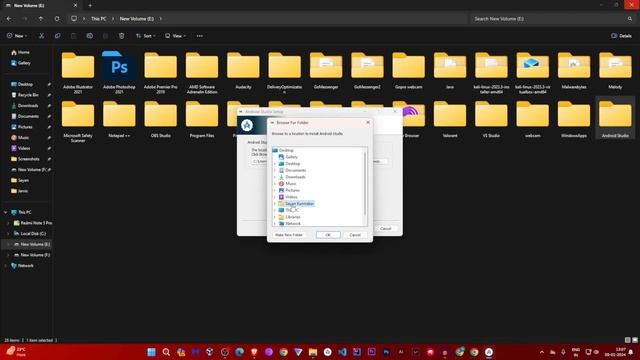Expand Downloads node in folder tree
The height and width of the screenshot is (360, 640).
(275, 177)
